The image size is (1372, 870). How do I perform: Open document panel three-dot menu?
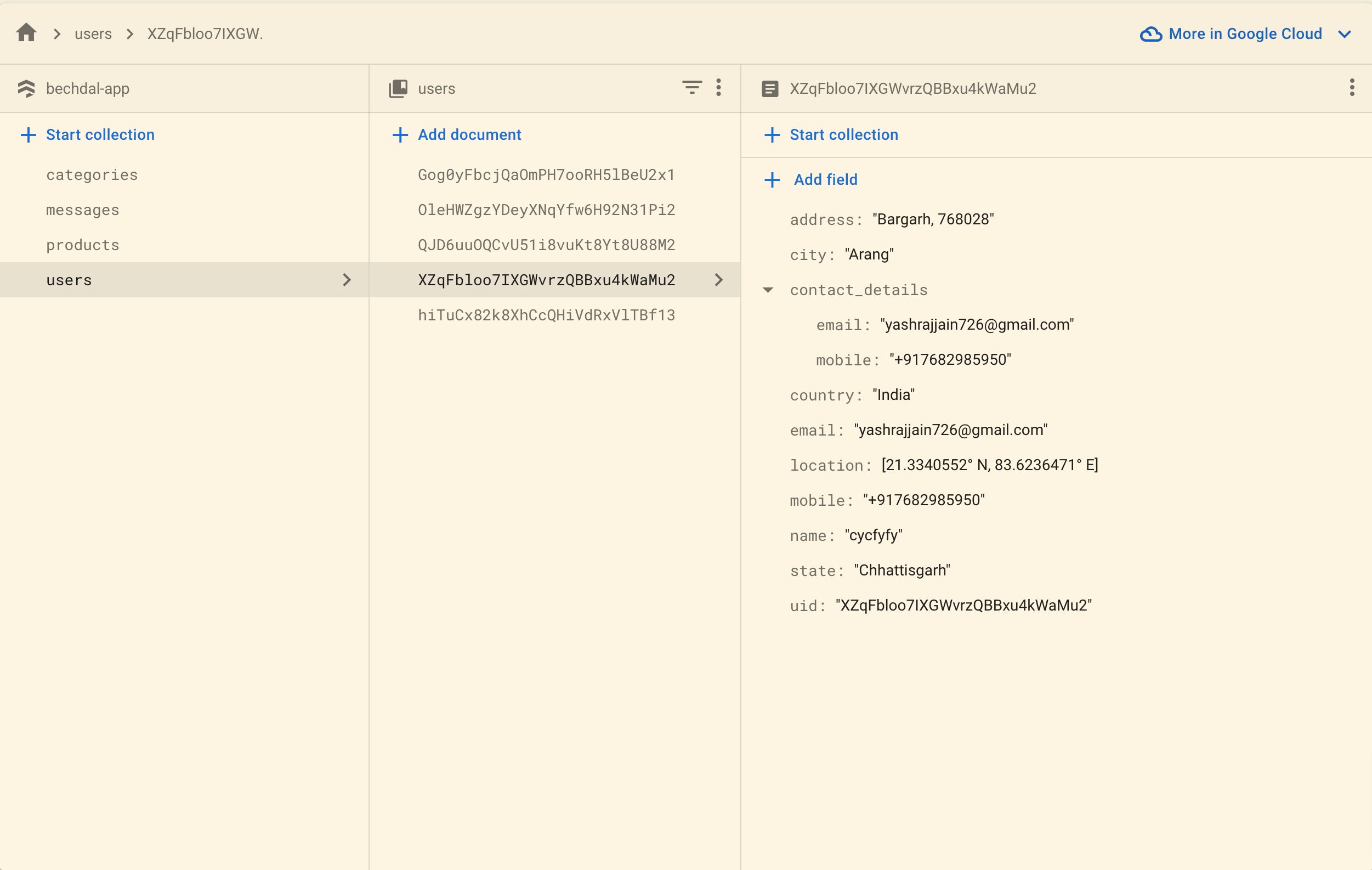click(1352, 88)
